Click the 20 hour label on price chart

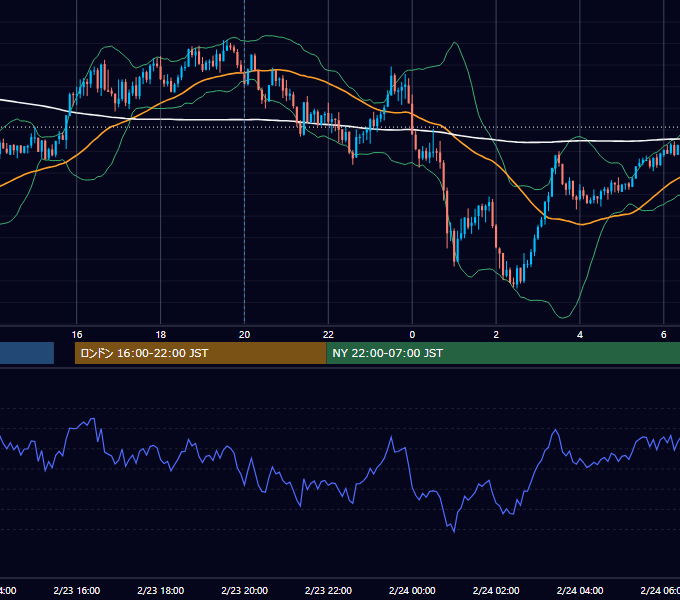[245, 335]
